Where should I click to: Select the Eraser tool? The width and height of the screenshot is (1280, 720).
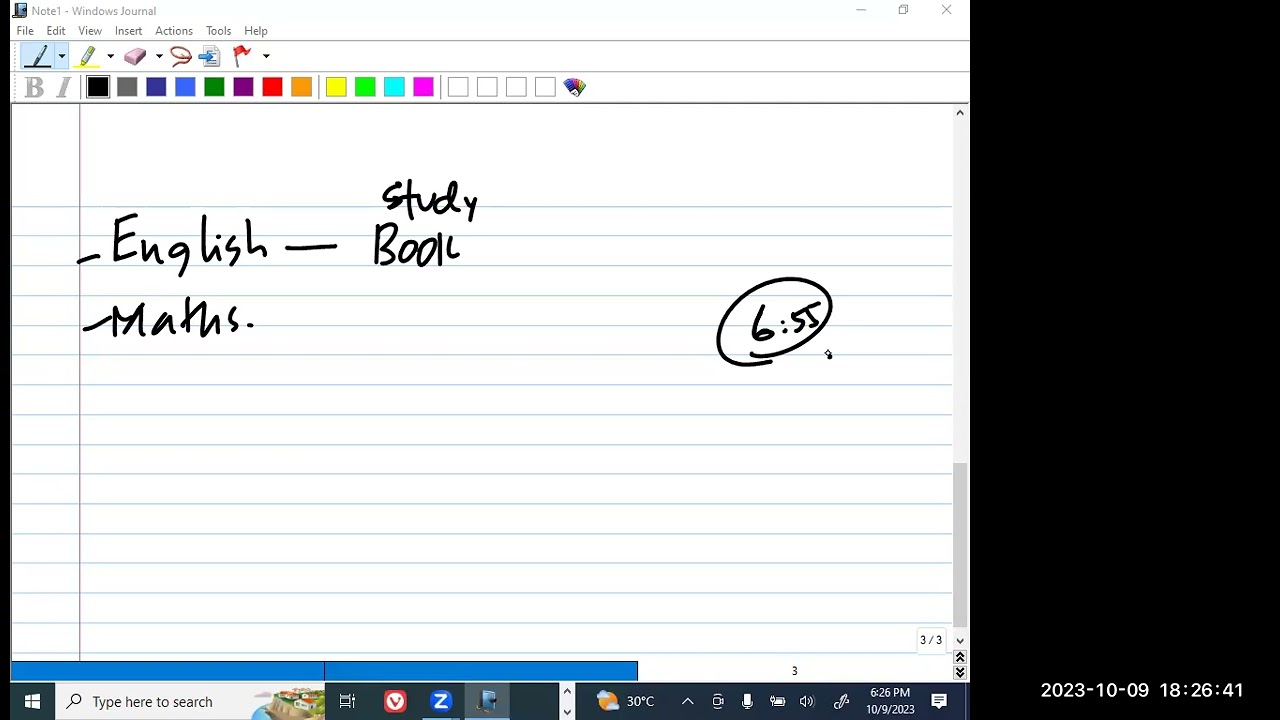pos(135,56)
